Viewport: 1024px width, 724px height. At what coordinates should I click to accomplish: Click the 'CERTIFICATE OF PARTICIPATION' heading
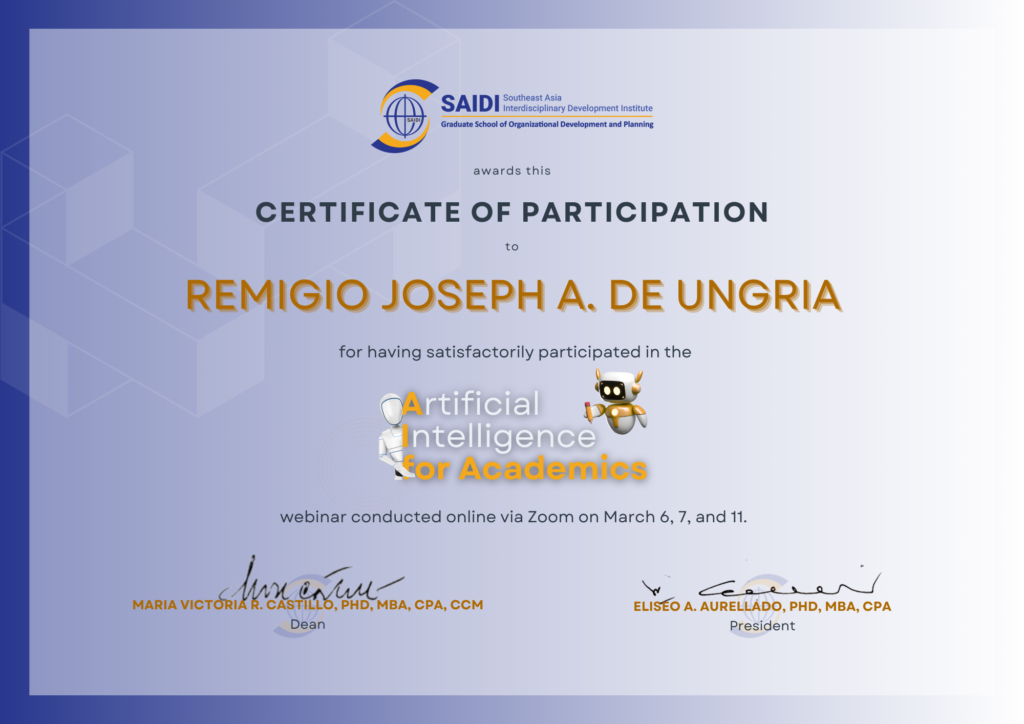[x=511, y=212]
